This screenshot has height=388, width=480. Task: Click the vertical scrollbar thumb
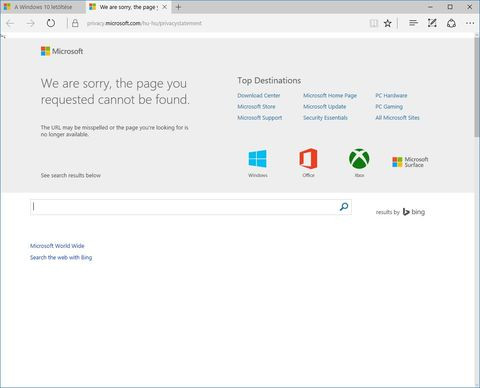[477, 87]
